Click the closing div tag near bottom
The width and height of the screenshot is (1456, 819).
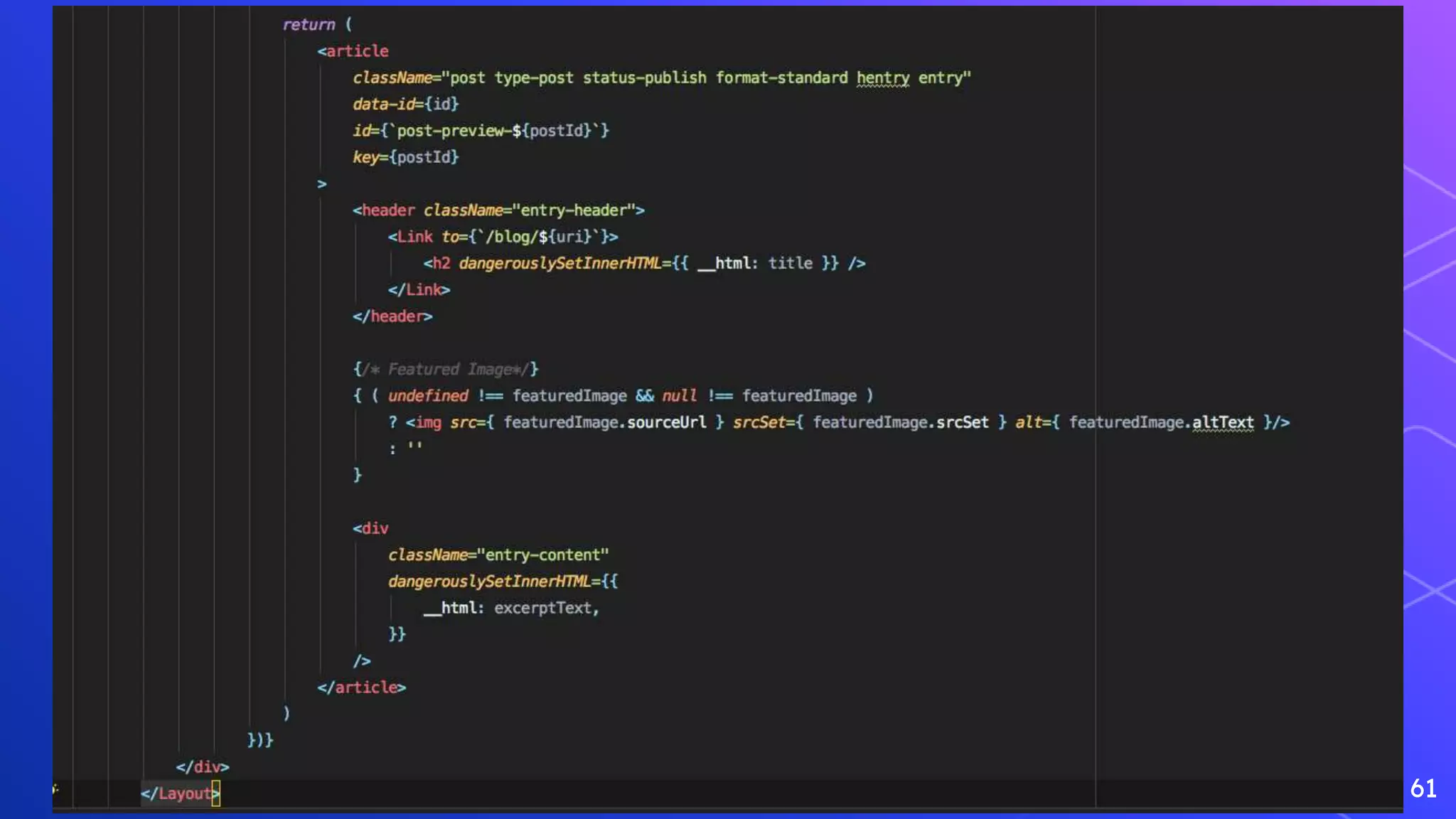[202, 766]
